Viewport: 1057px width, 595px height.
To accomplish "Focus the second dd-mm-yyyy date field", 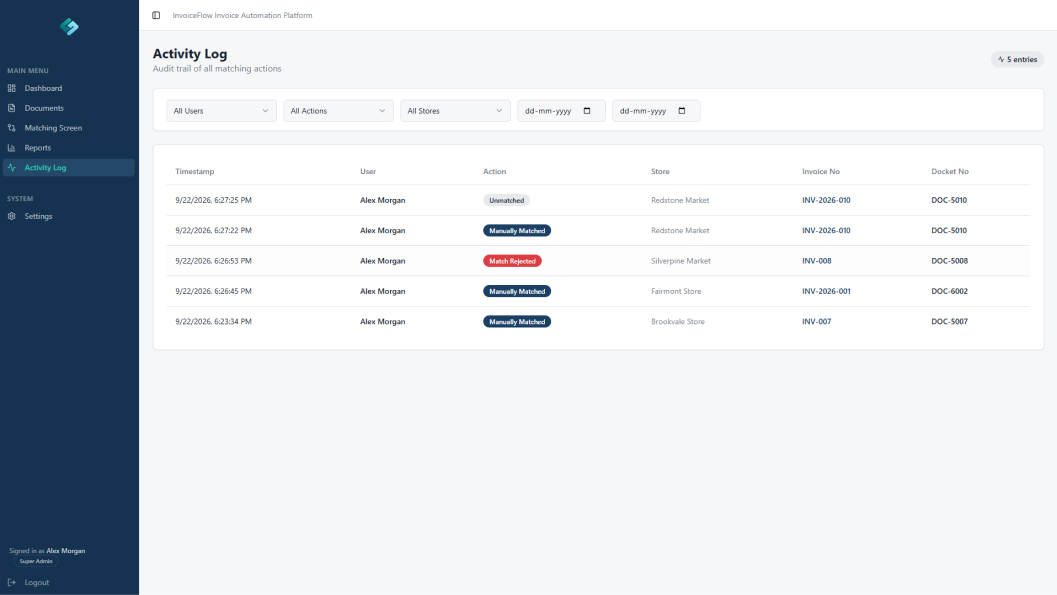I will pos(656,111).
